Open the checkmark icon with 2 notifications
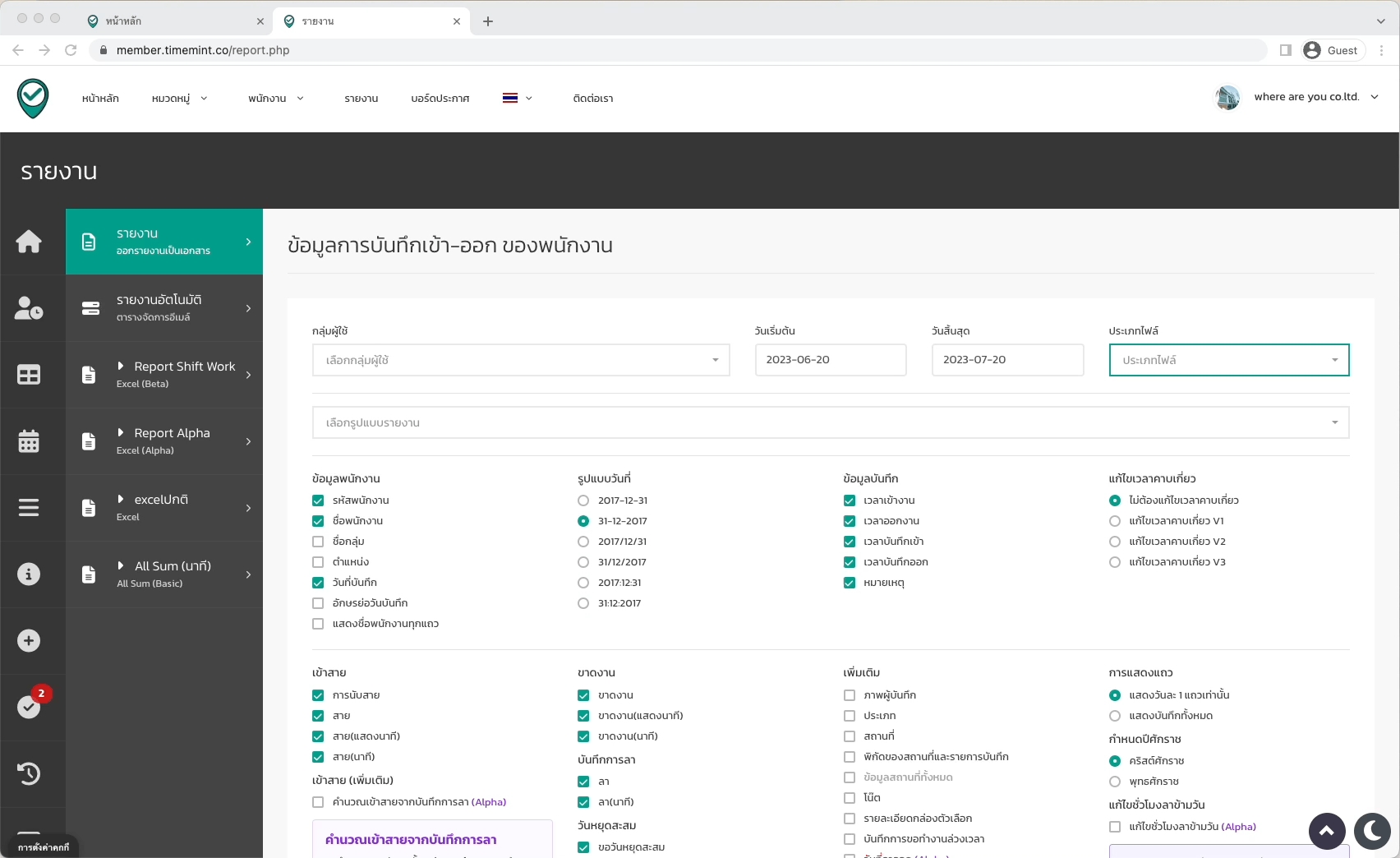The height and width of the screenshot is (858, 1400). coord(30,707)
